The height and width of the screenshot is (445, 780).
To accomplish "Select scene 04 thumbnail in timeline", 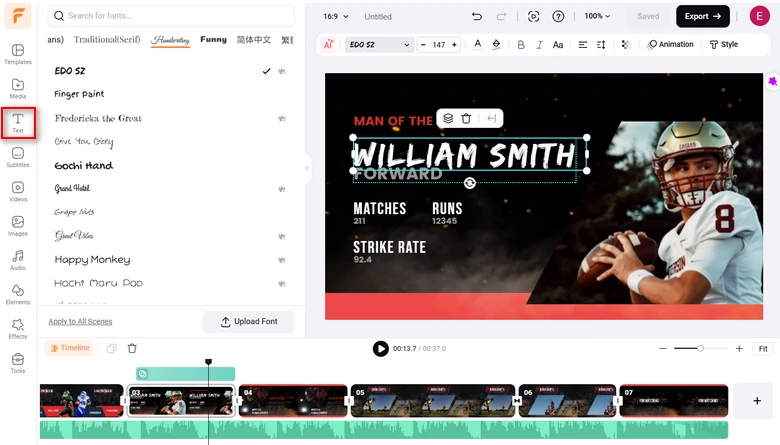I will (x=293, y=400).
